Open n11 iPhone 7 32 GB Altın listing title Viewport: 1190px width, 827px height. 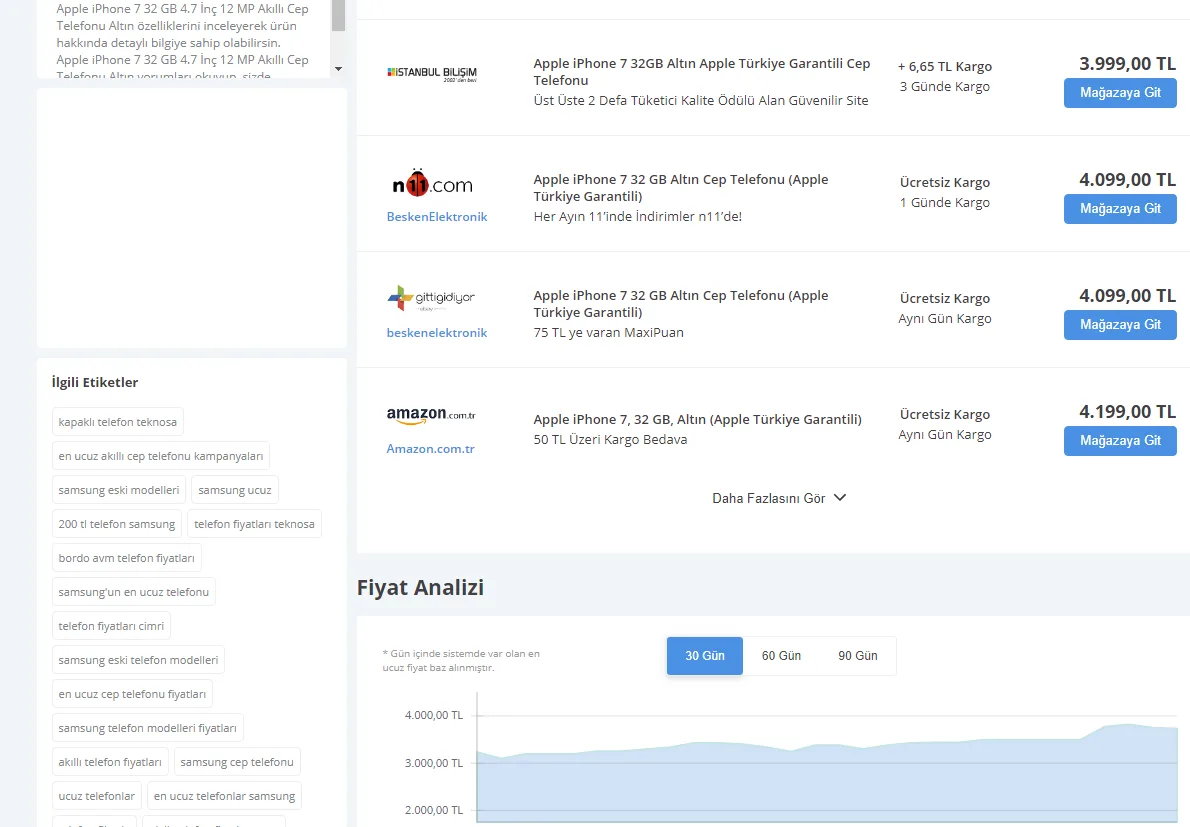pyautogui.click(x=681, y=188)
